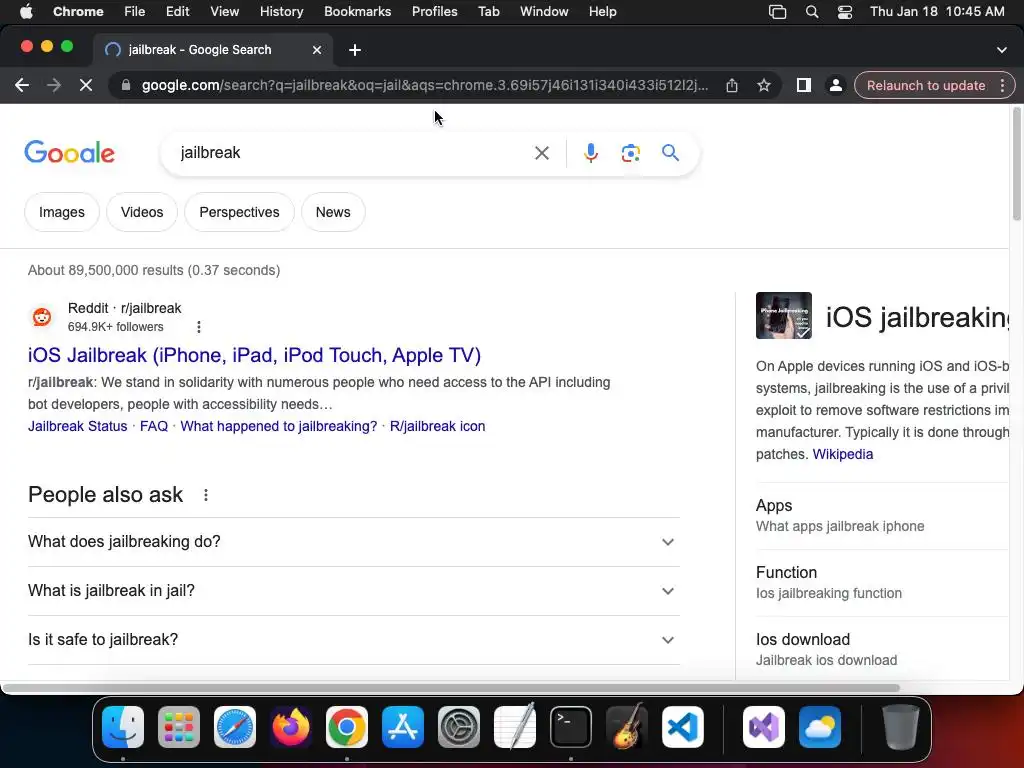This screenshot has height=768, width=1024.
Task: Click the Reddit favicon of first result
Action: [x=42, y=317]
